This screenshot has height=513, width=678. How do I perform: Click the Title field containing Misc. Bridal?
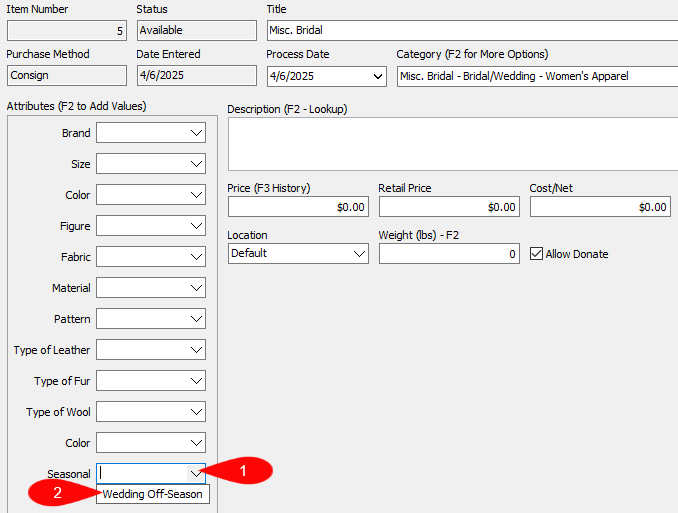[472, 30]
